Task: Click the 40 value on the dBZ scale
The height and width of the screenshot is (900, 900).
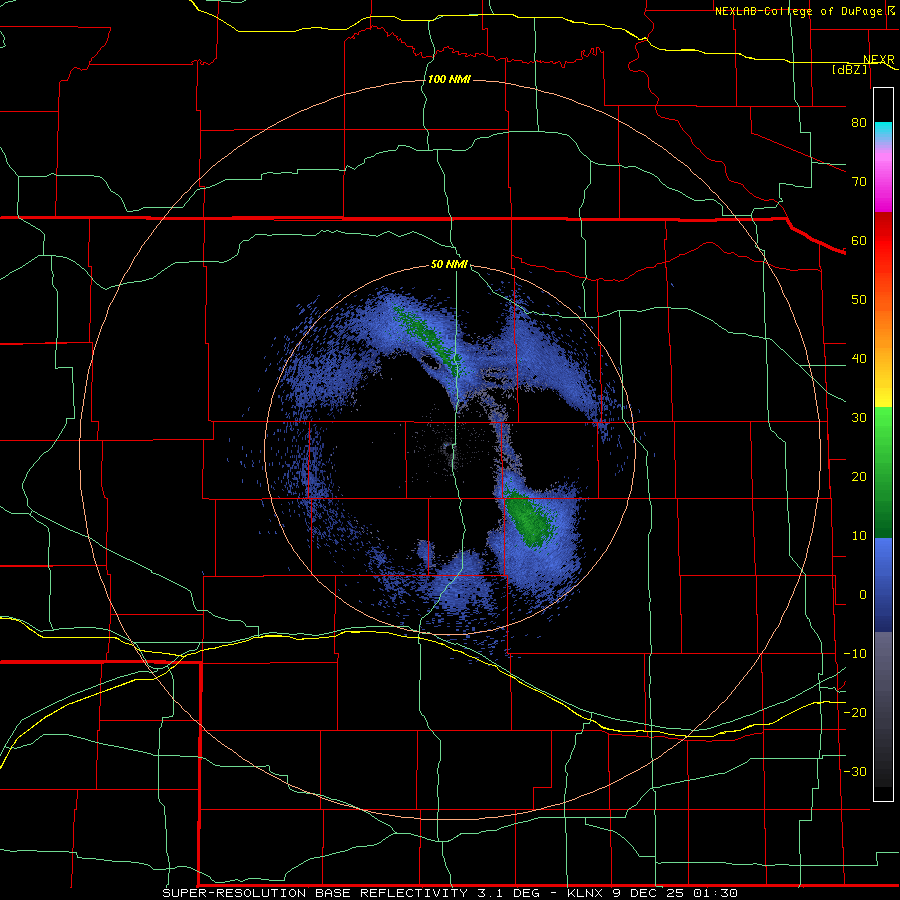Action: (859, 359)
